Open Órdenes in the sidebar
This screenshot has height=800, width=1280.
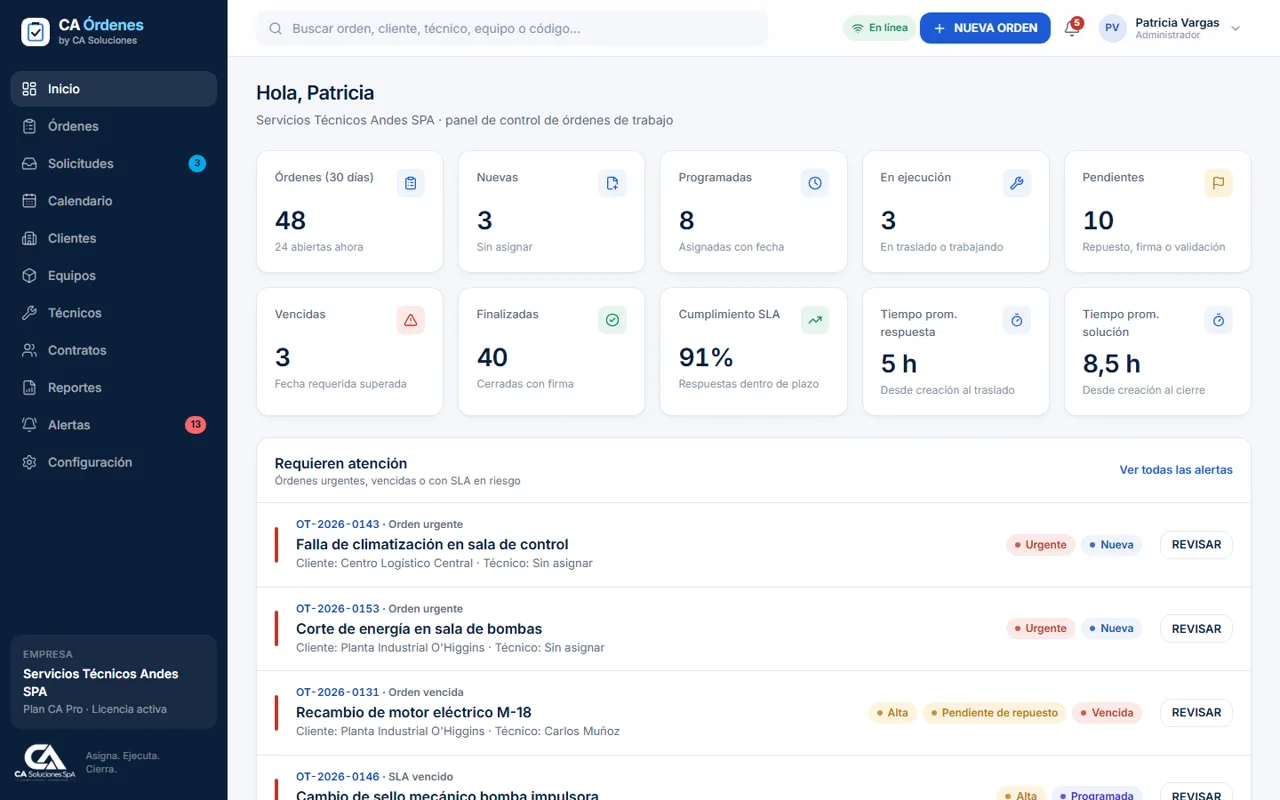pos(114,126)
